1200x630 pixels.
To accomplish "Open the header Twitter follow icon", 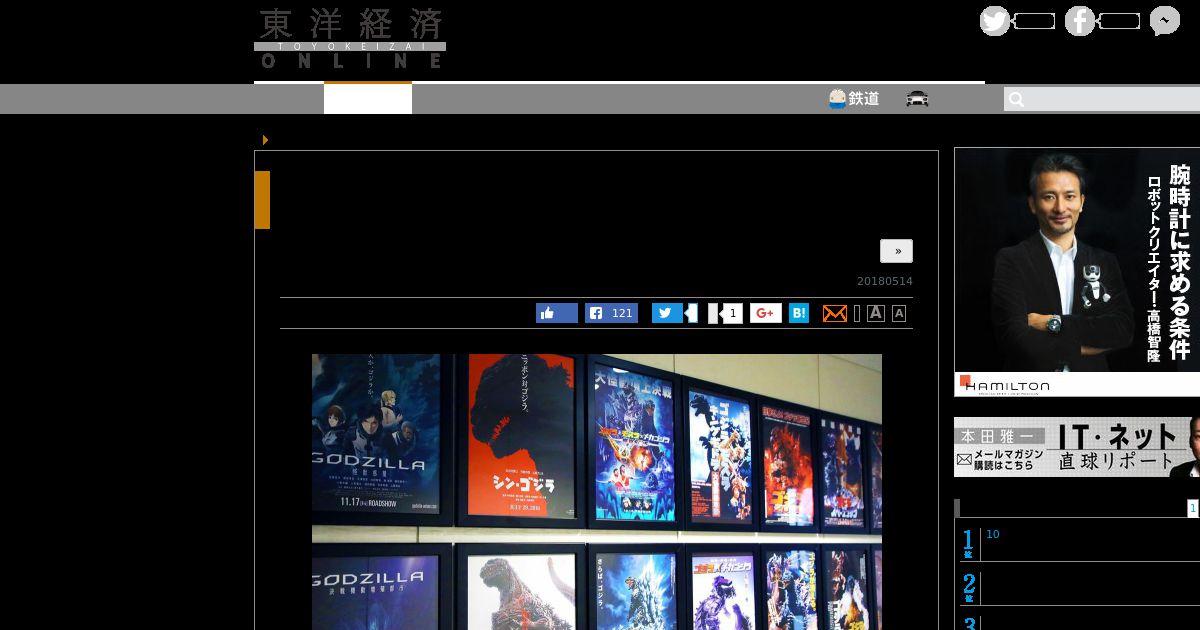I will point(995,21).
